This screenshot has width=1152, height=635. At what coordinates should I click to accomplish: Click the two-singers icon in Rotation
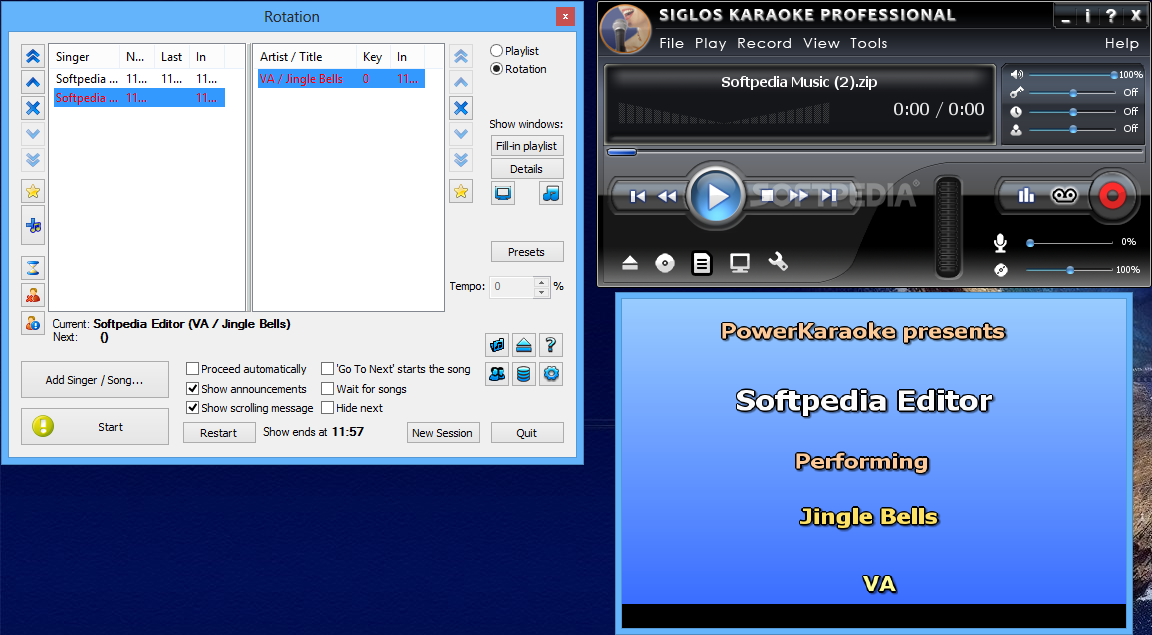(x=497, y=373)
